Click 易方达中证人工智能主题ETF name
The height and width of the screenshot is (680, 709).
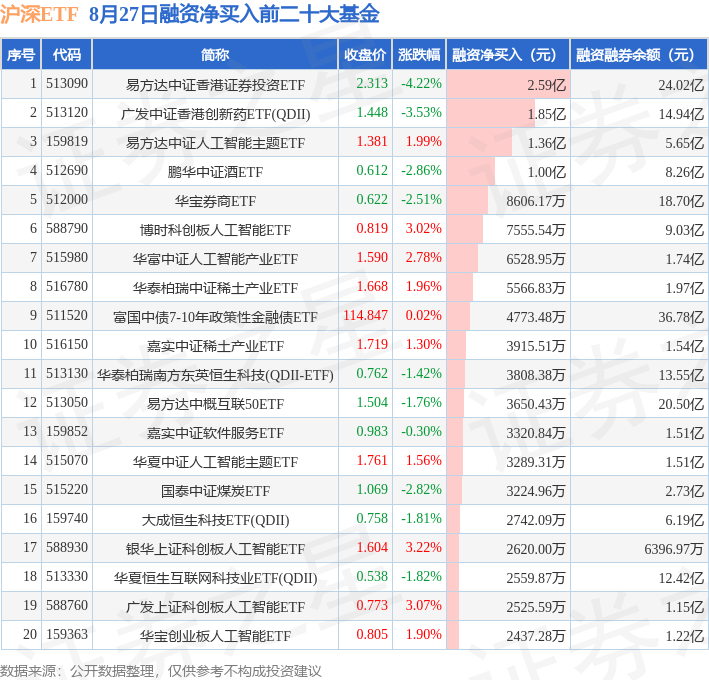coord(215,143)
